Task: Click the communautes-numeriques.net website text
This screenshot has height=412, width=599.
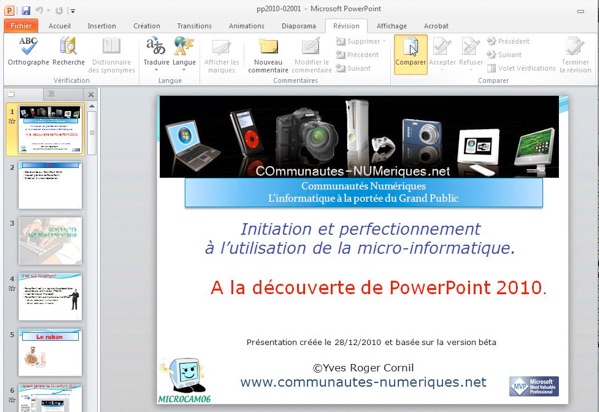Action: tap(363, 382)
